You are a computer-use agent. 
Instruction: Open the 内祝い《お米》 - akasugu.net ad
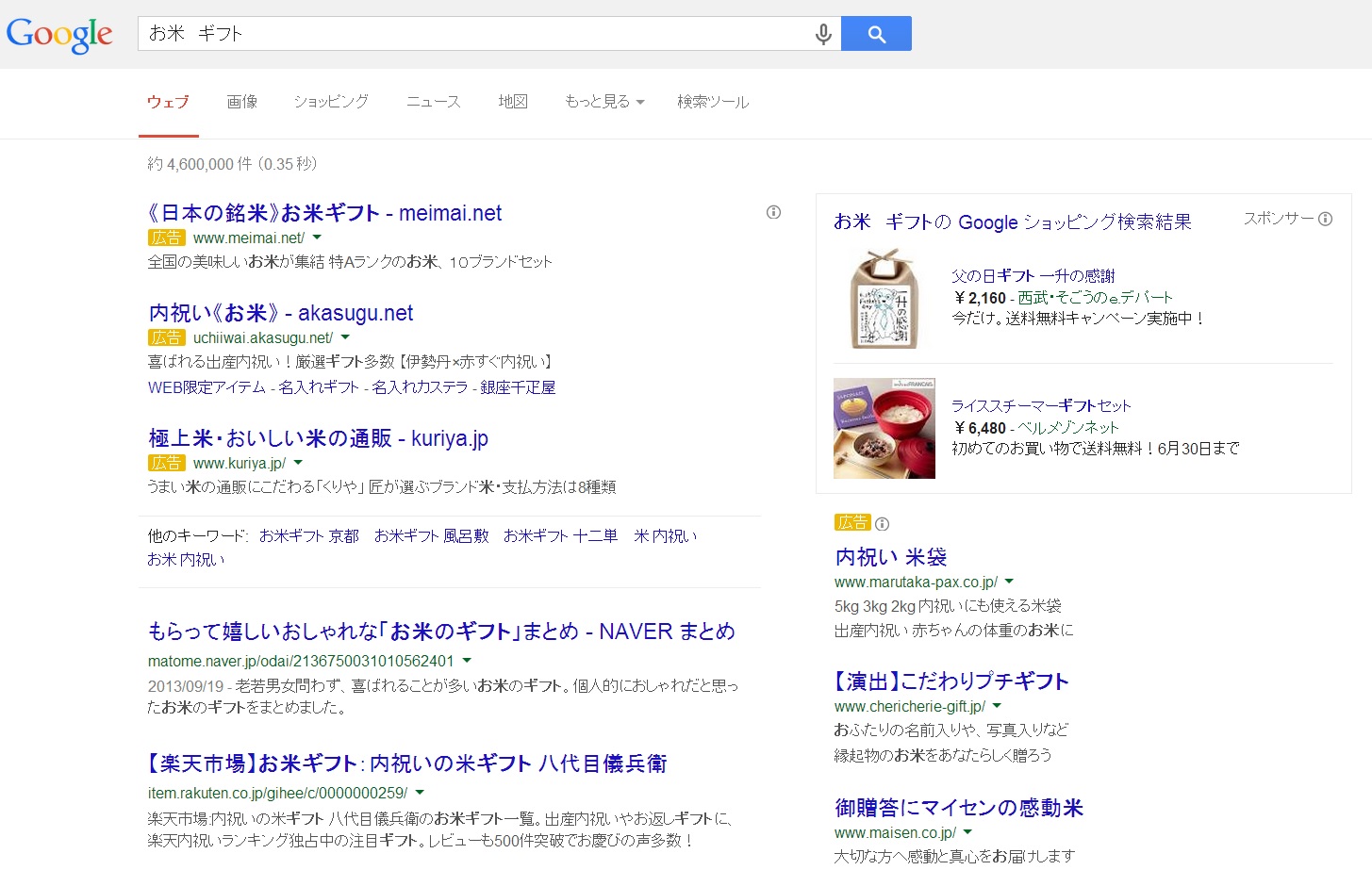[281, 313]
